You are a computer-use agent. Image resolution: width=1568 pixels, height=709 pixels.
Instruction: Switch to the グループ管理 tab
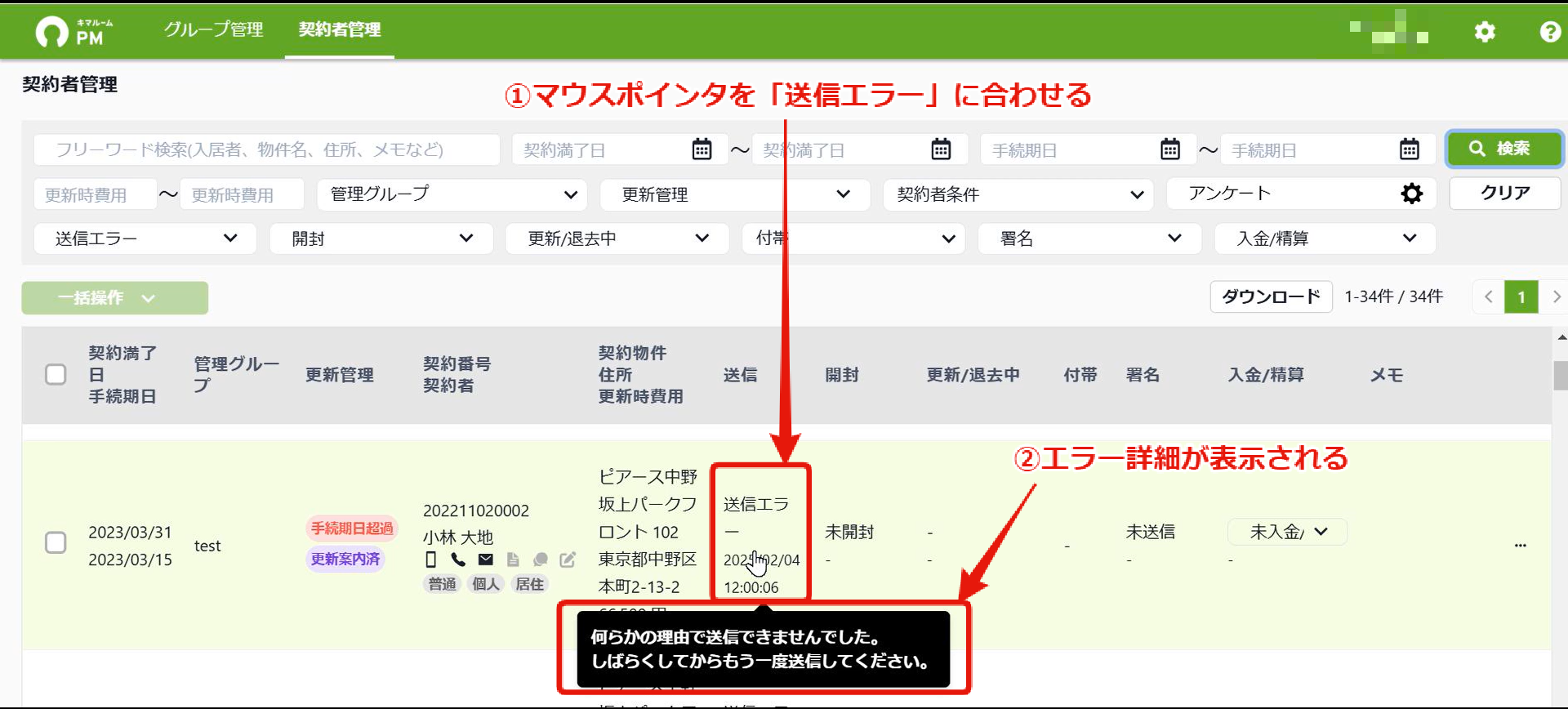[x=213, y=30]
